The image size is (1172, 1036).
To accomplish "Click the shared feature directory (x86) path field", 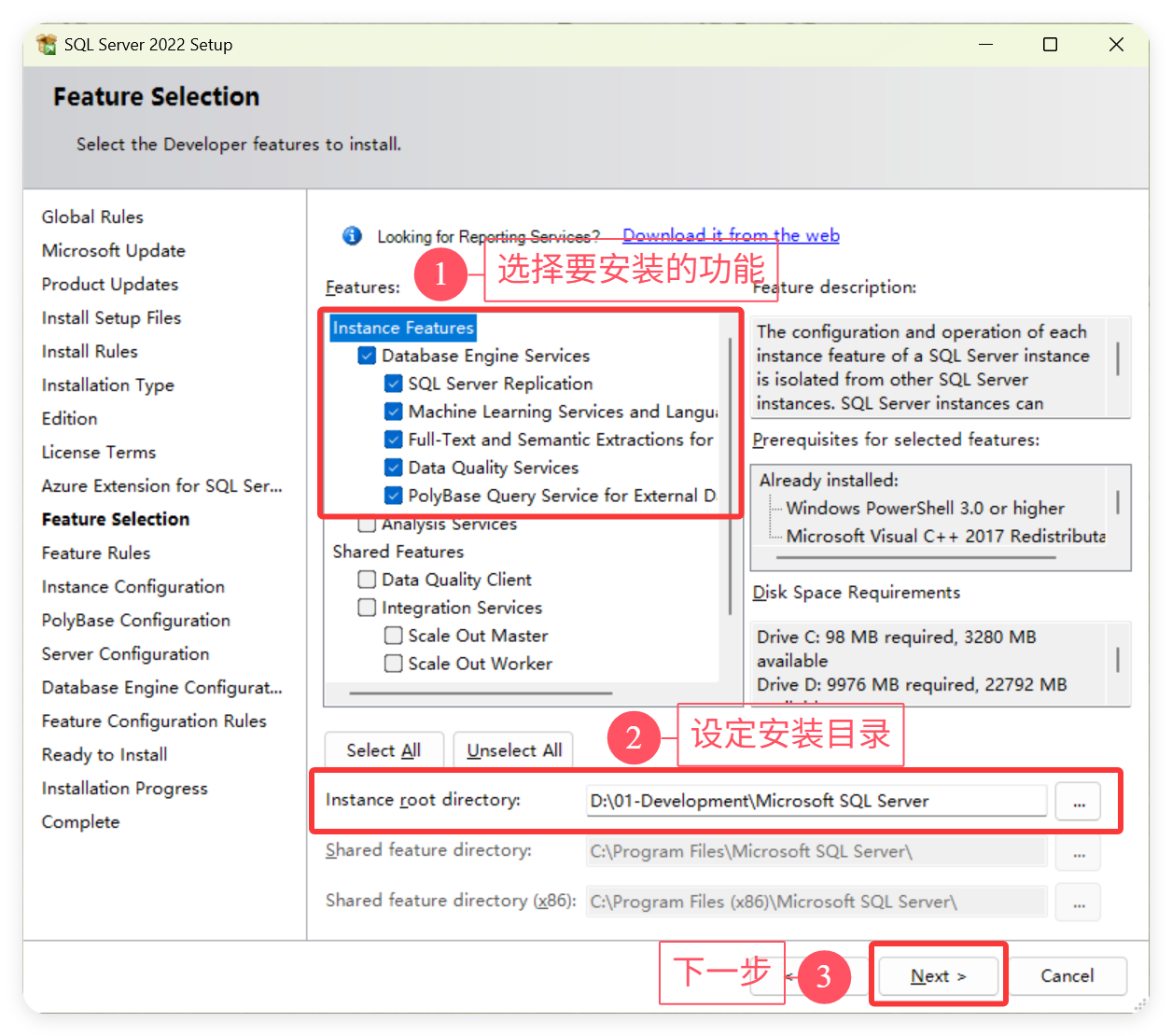I will (x=816, y=902).
